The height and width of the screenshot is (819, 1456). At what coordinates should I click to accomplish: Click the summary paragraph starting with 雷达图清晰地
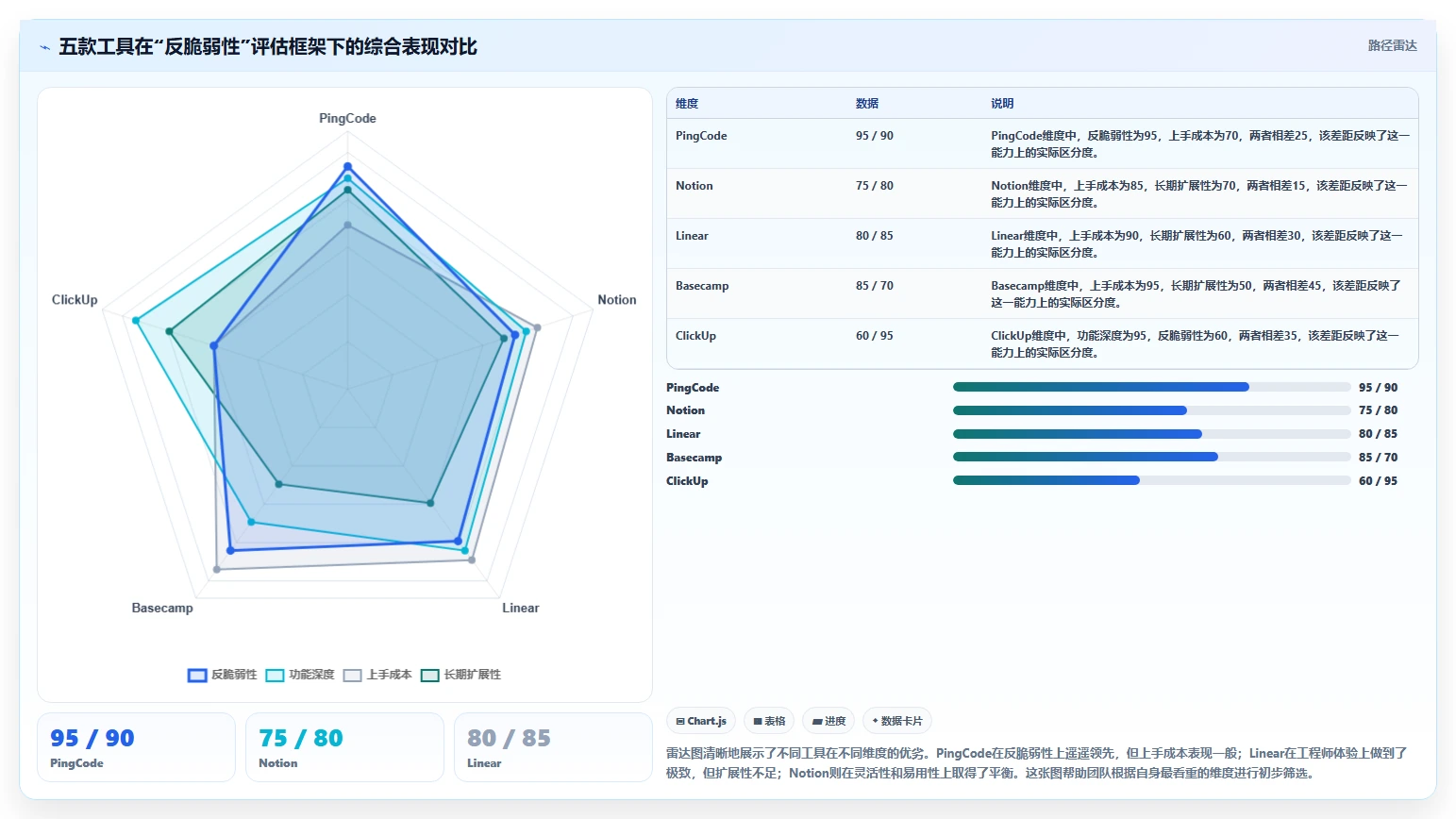click(1037, 763)
